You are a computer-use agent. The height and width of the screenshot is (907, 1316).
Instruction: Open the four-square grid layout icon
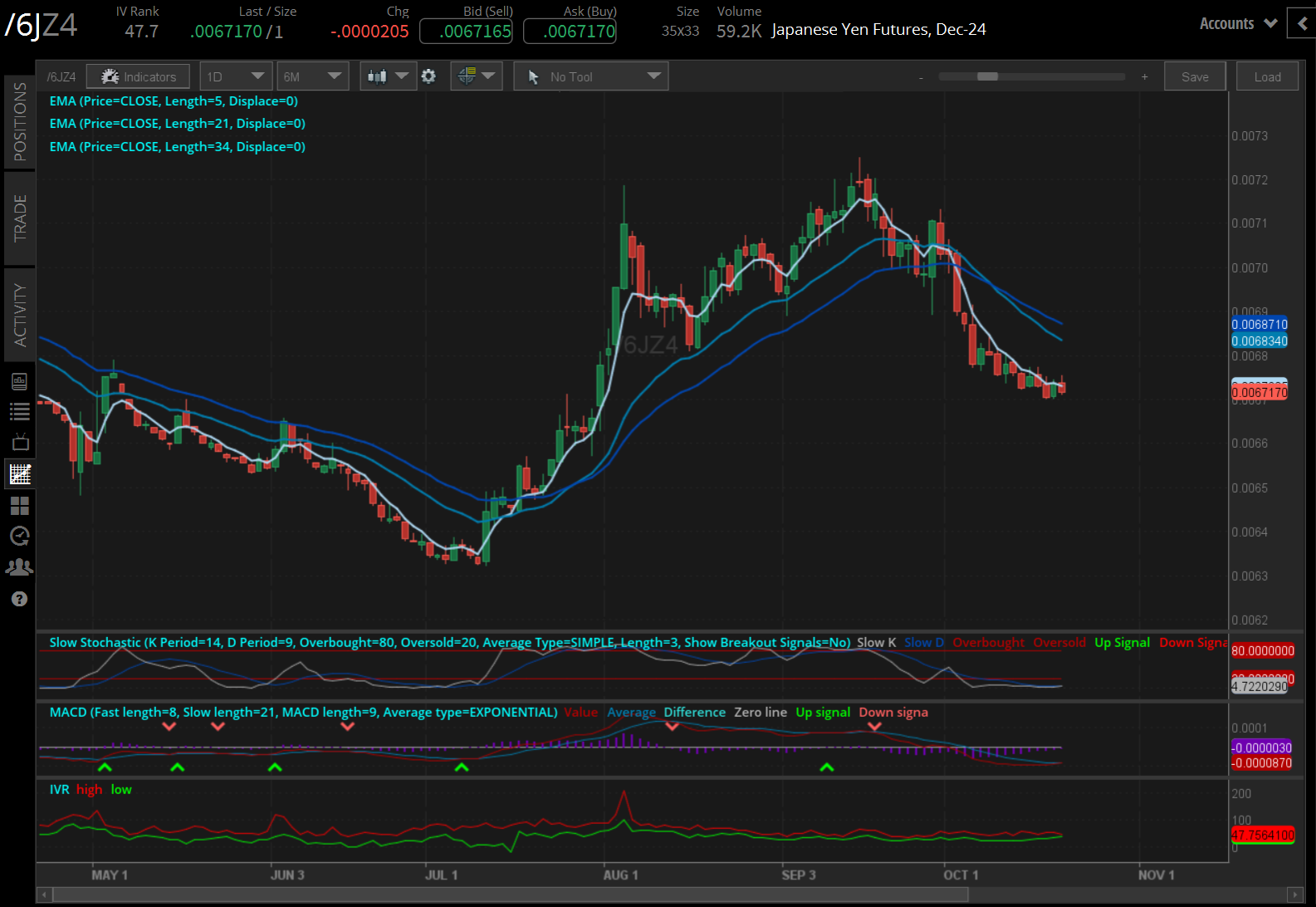(x=20, y=505)
